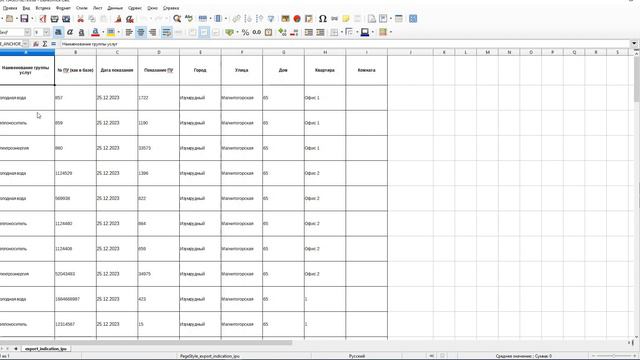Expand the font color dropdown arrow
This screenshot has height=360, width=640.
pyautogui.click(x=102, y=32)
